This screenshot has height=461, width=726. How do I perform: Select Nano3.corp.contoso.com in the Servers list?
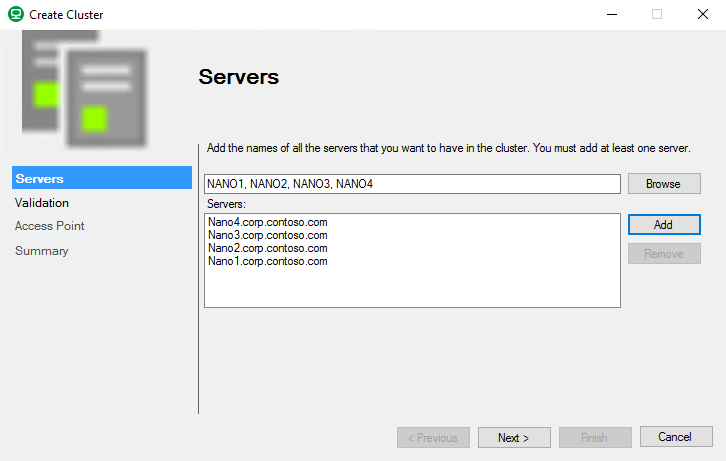tap(268, 235)
